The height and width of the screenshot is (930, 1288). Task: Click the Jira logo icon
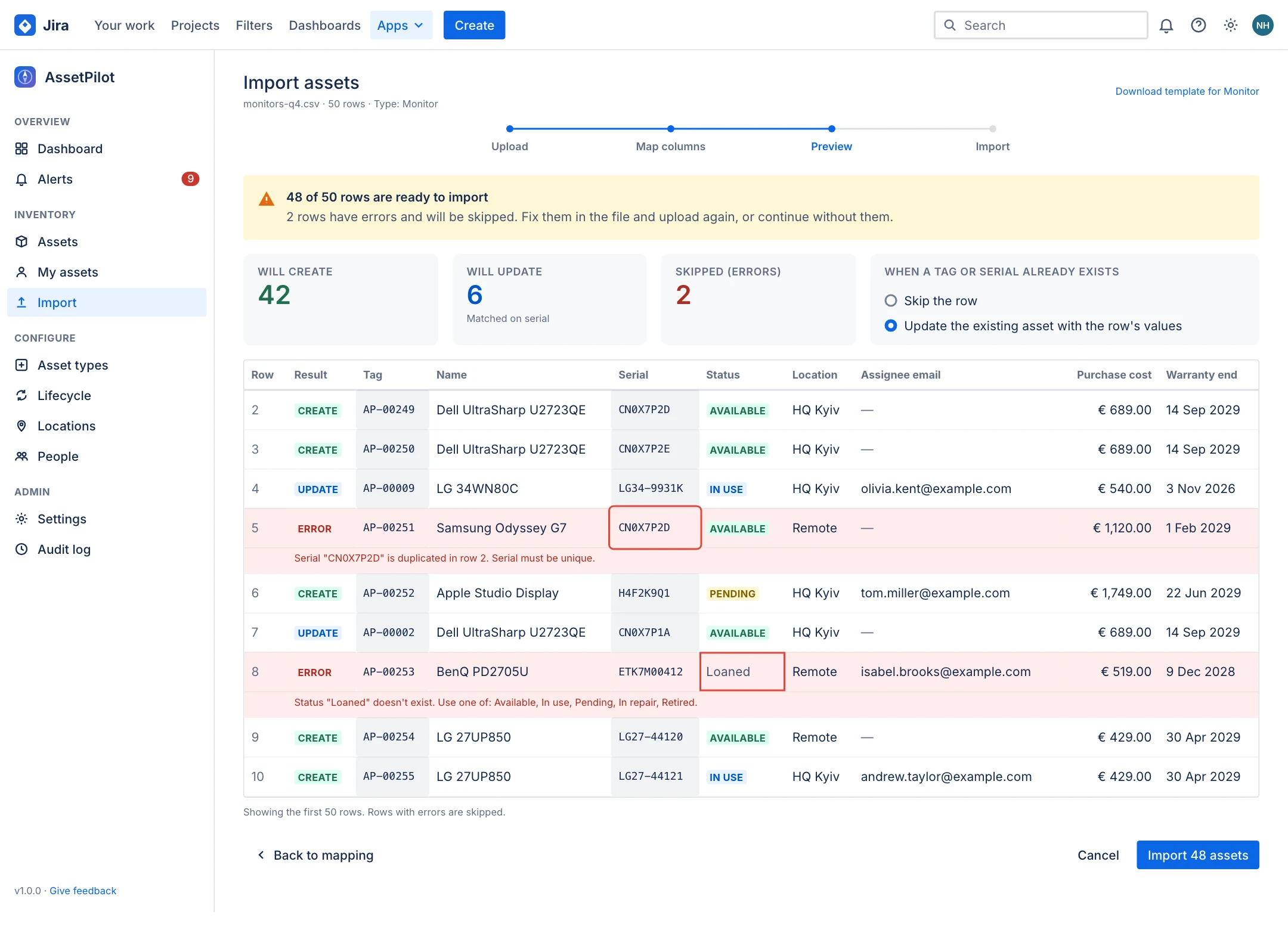[25, 25]
